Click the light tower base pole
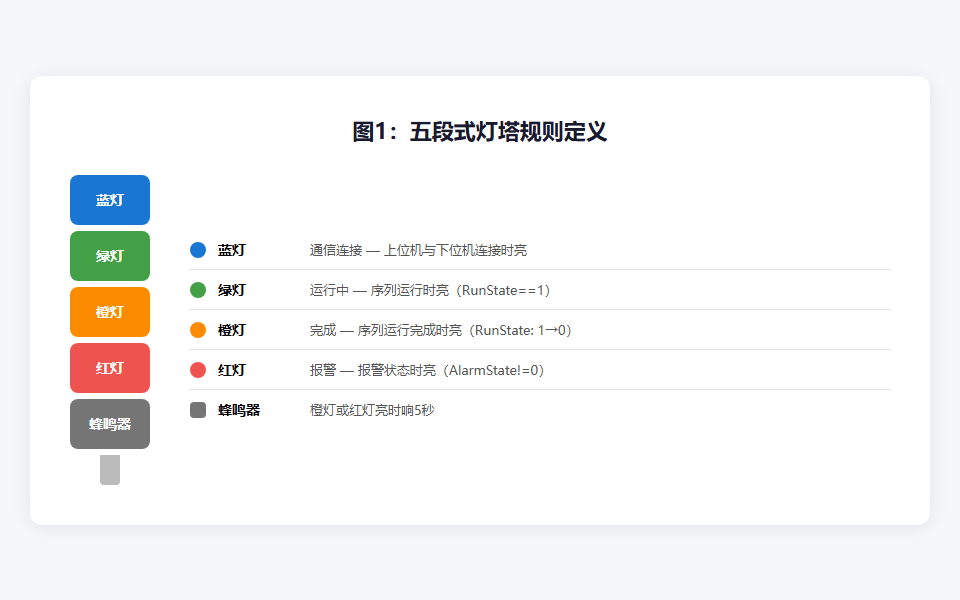The height and width of the screenshot is (600, 960). click(110, 470)
